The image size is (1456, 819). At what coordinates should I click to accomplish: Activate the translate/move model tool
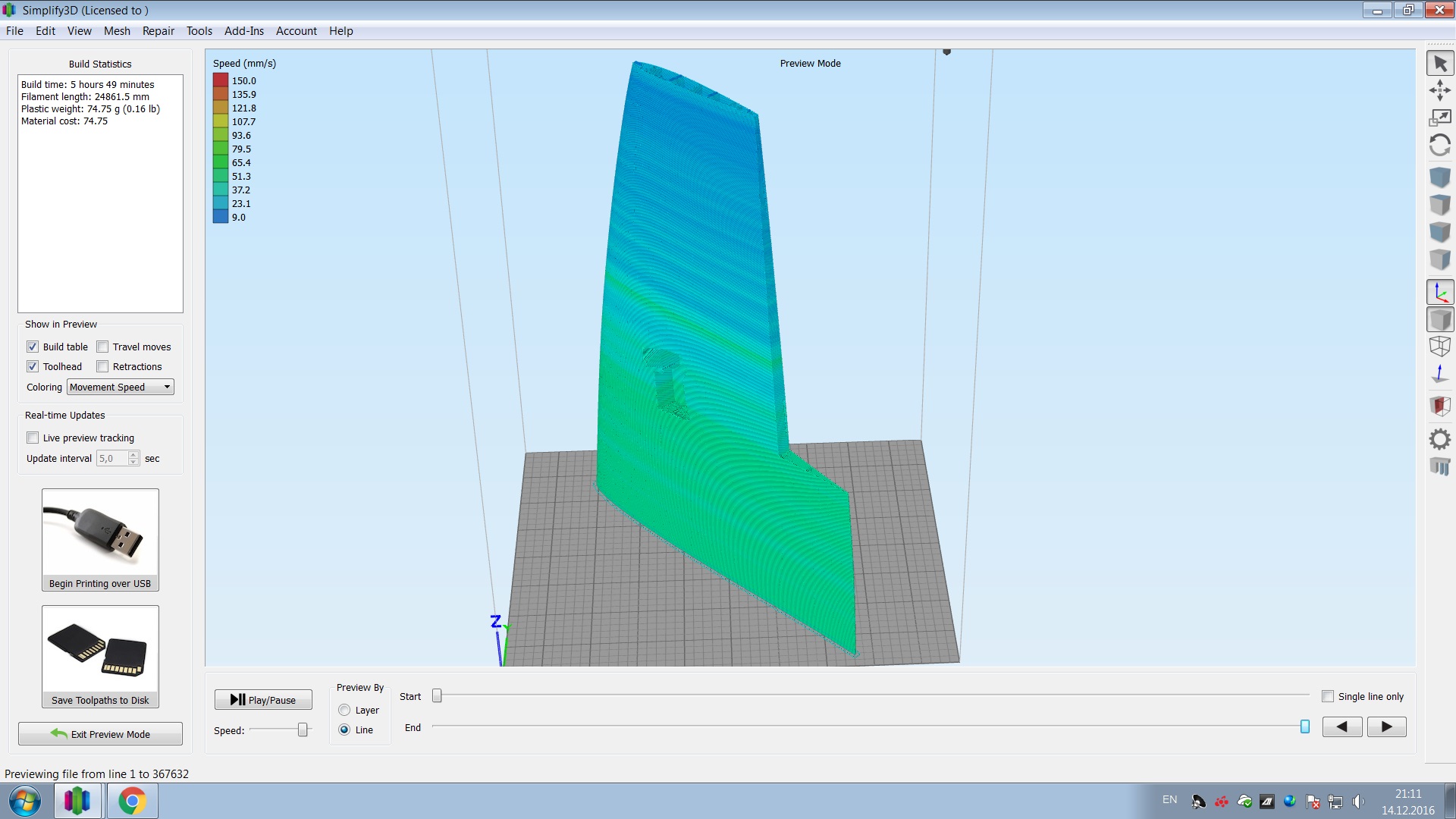(x=1439, y=91)
